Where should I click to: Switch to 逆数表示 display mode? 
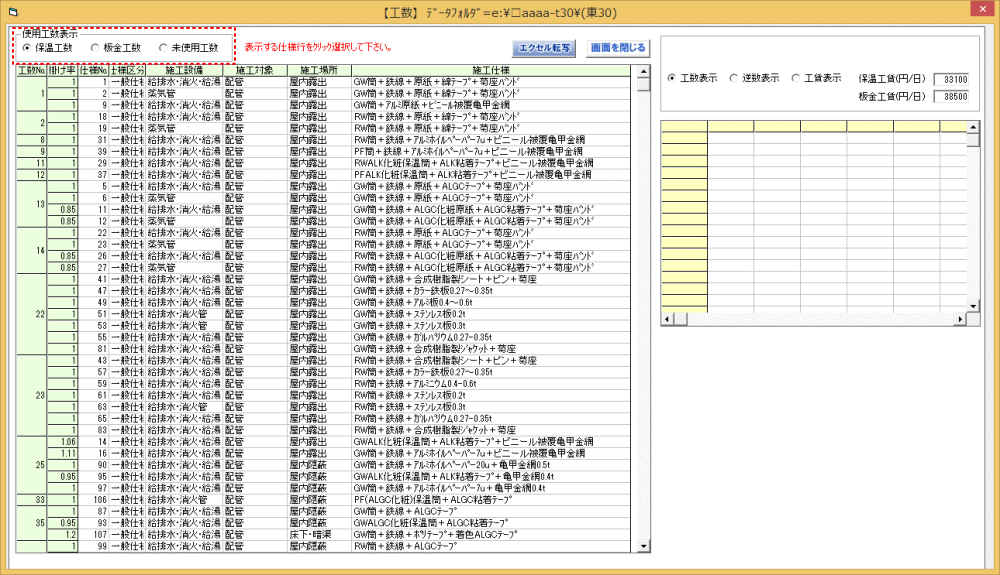pos(733,77)
